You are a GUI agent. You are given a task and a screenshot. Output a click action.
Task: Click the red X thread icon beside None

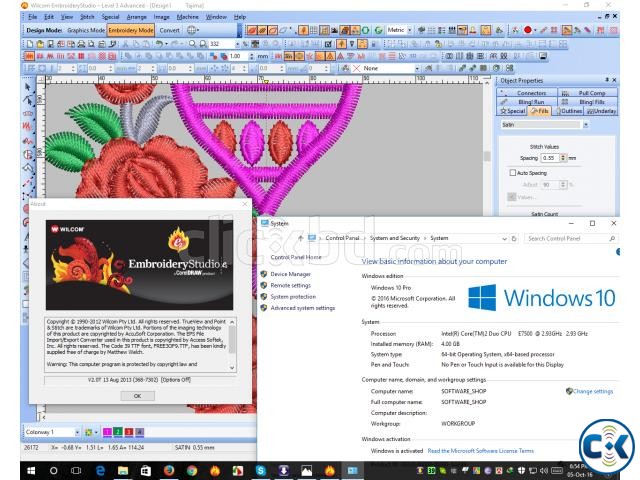click(x=356, y=68)
